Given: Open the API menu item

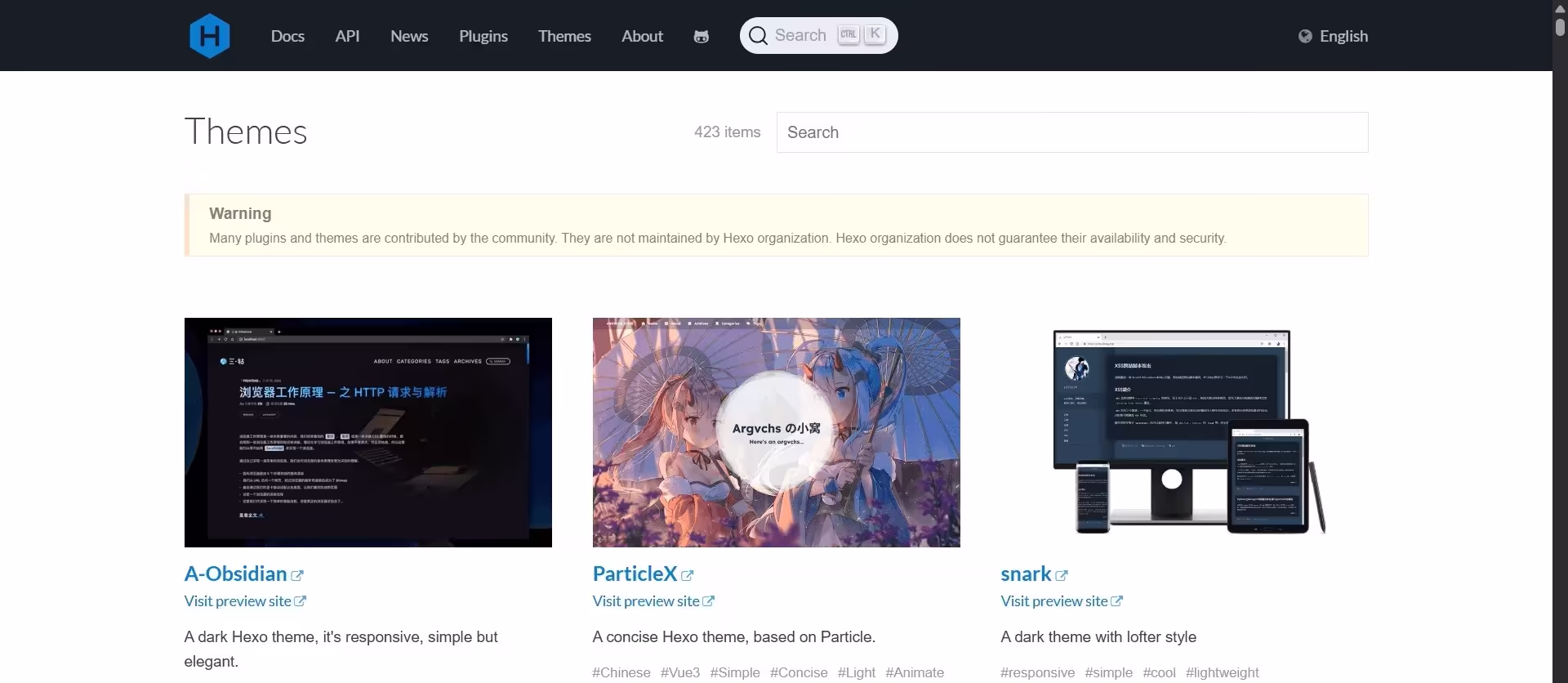Looking at the screenshot, I should coord(347,36).
